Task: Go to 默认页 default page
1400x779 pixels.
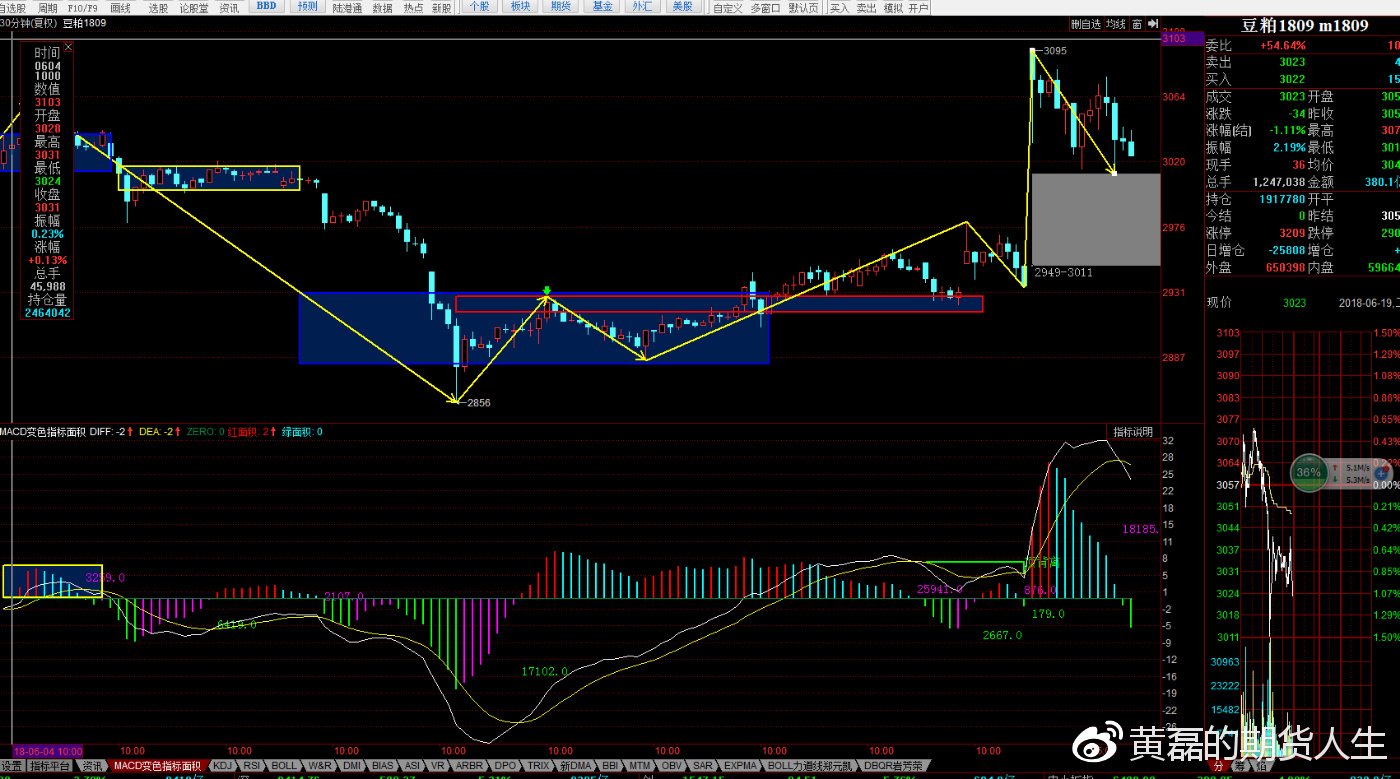Action: 803,7
